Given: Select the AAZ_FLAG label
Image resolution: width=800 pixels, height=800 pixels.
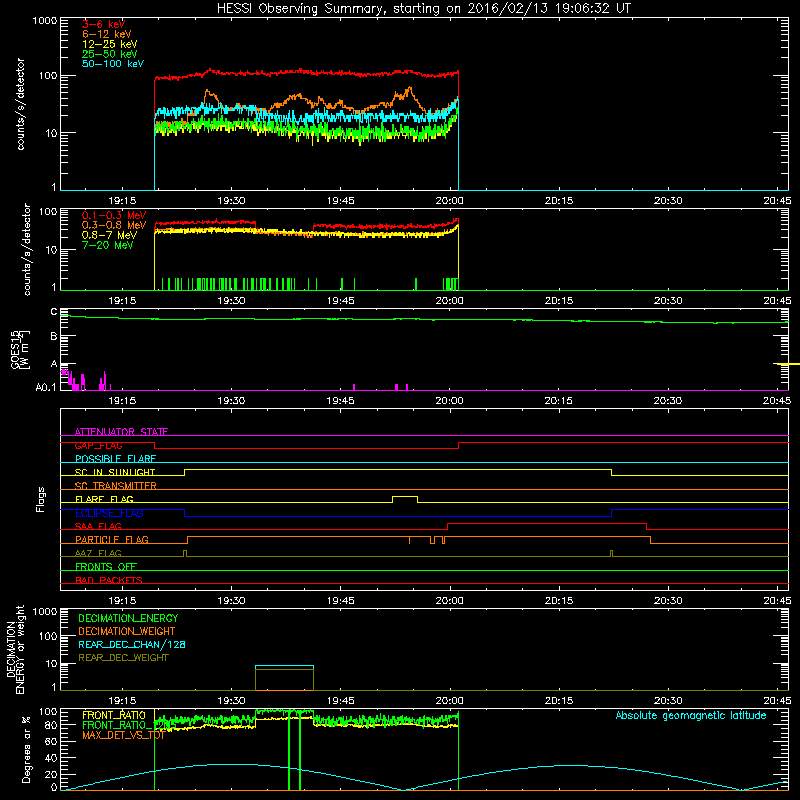Looking at the screenshot, I should coord(98,553).
